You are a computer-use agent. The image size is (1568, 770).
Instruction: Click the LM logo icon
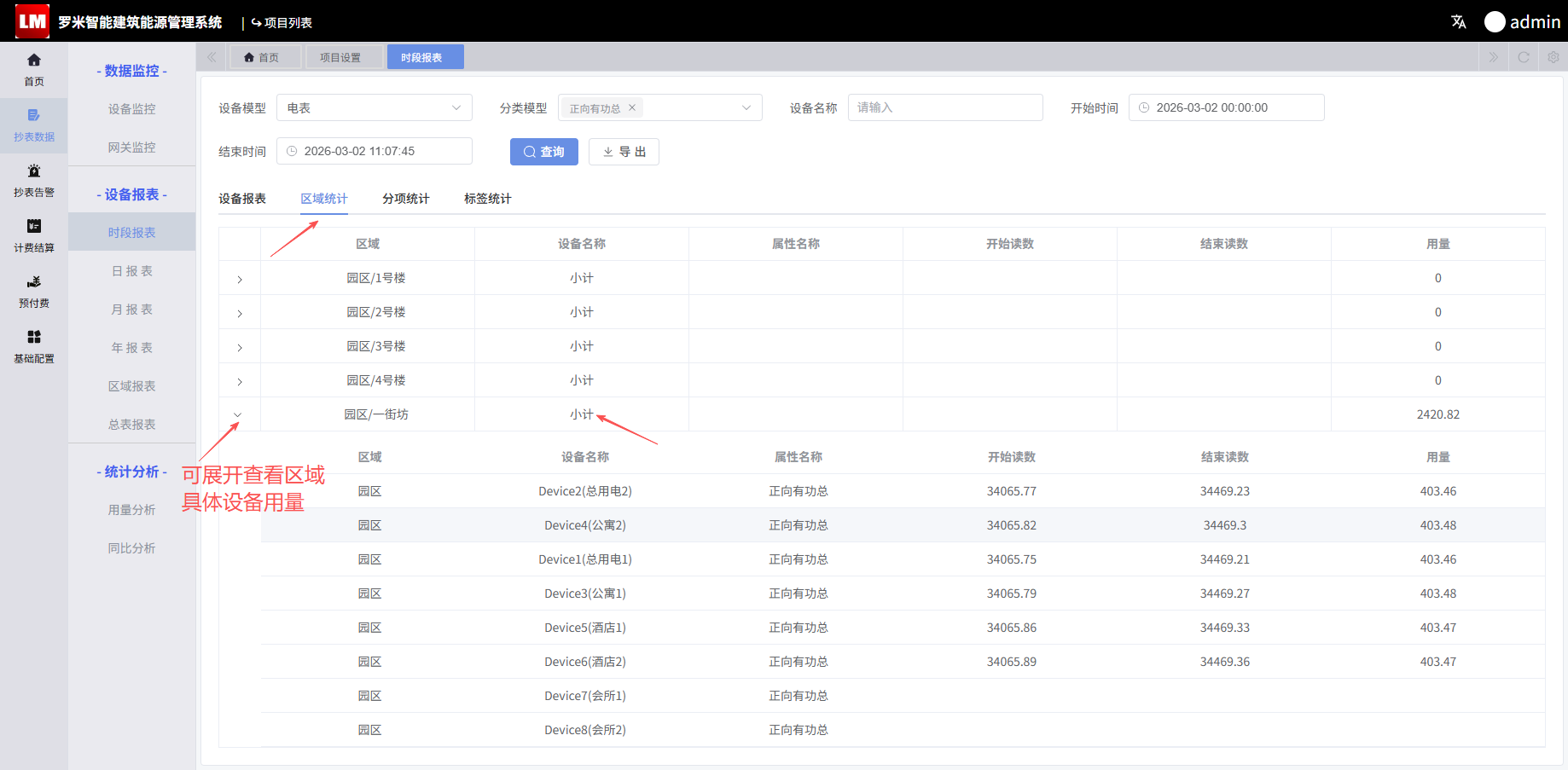32,21
